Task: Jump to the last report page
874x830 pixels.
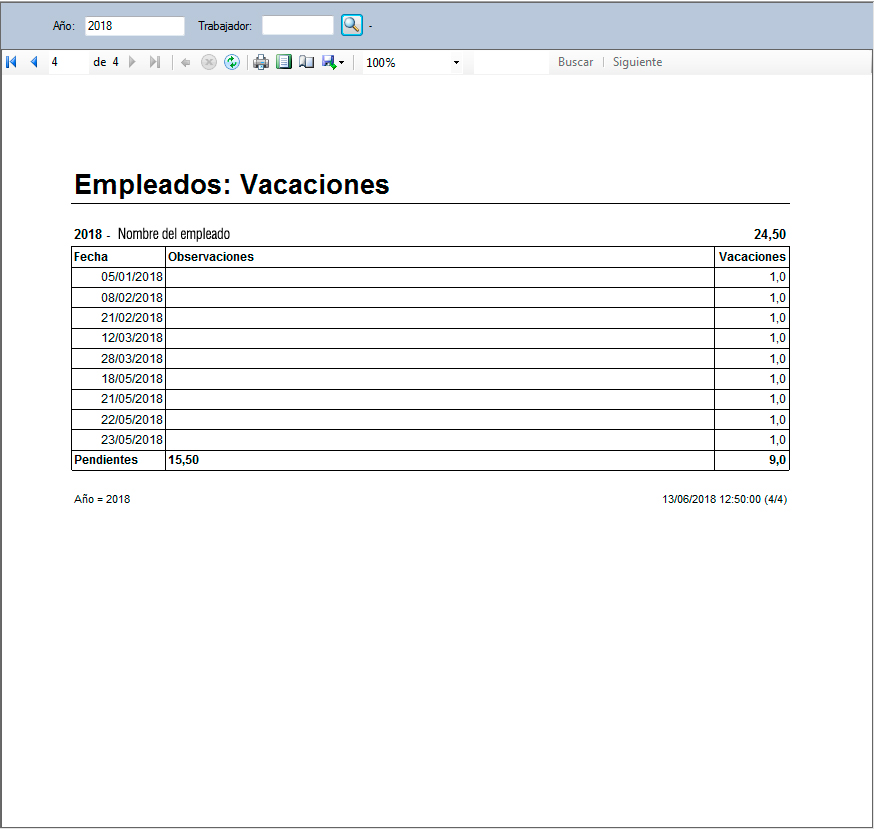Action: point(155,62)
